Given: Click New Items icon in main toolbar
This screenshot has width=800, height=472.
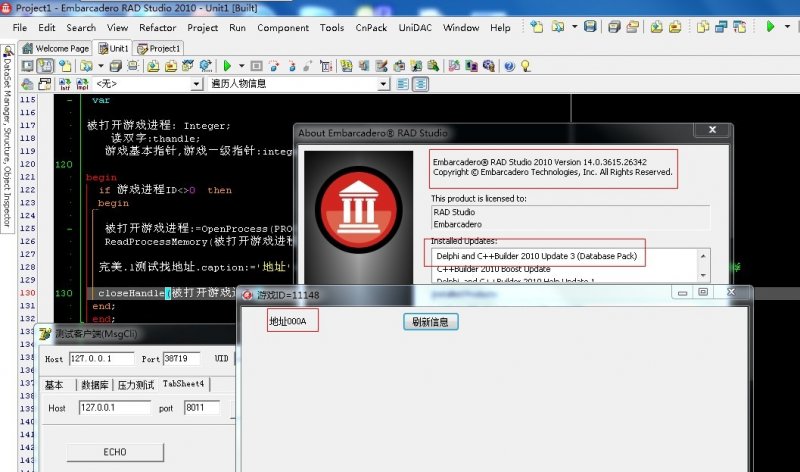Looking at the screenshot, I should pyautogui.click(x=536, y=27).
